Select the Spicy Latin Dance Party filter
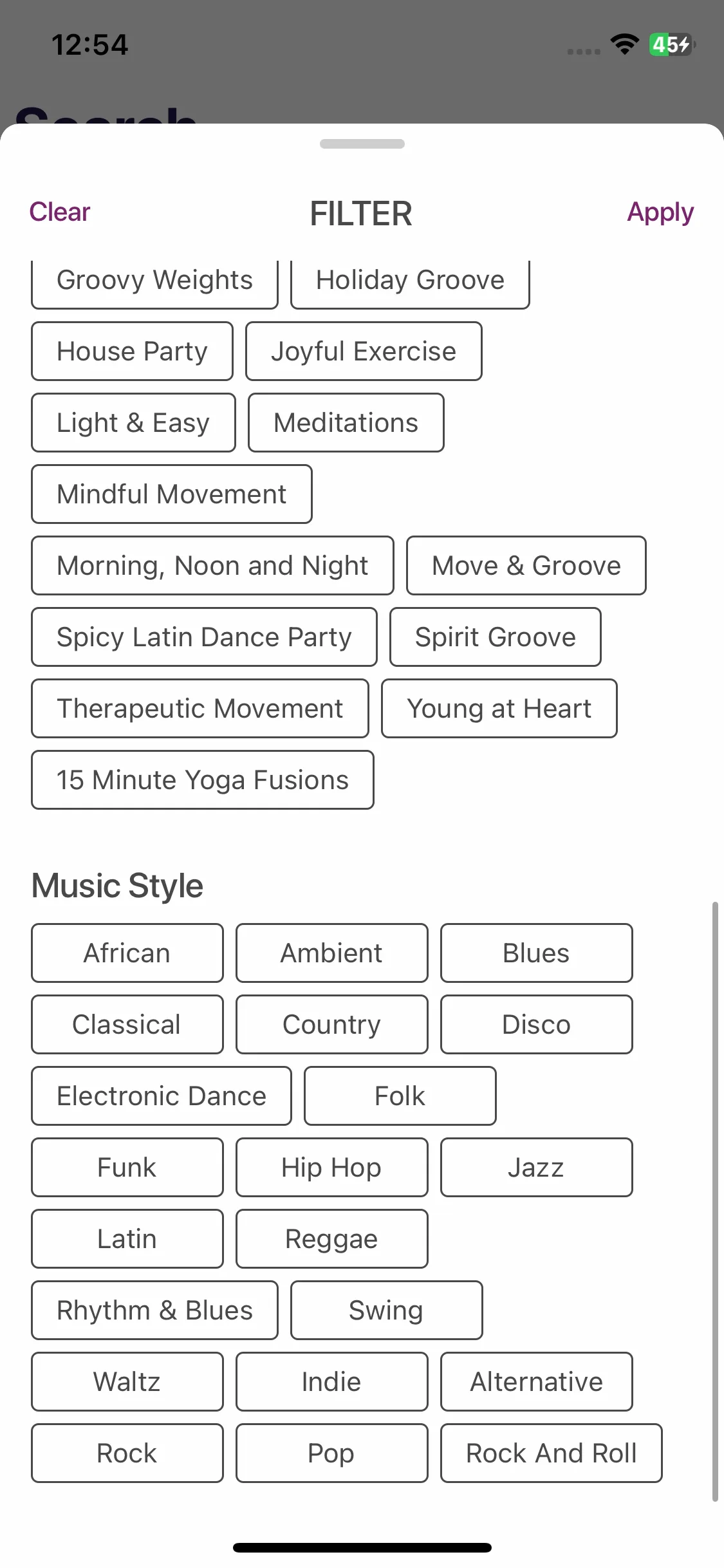The height and width of the screenshot is (1568, 724). click(x=204, y=637)
